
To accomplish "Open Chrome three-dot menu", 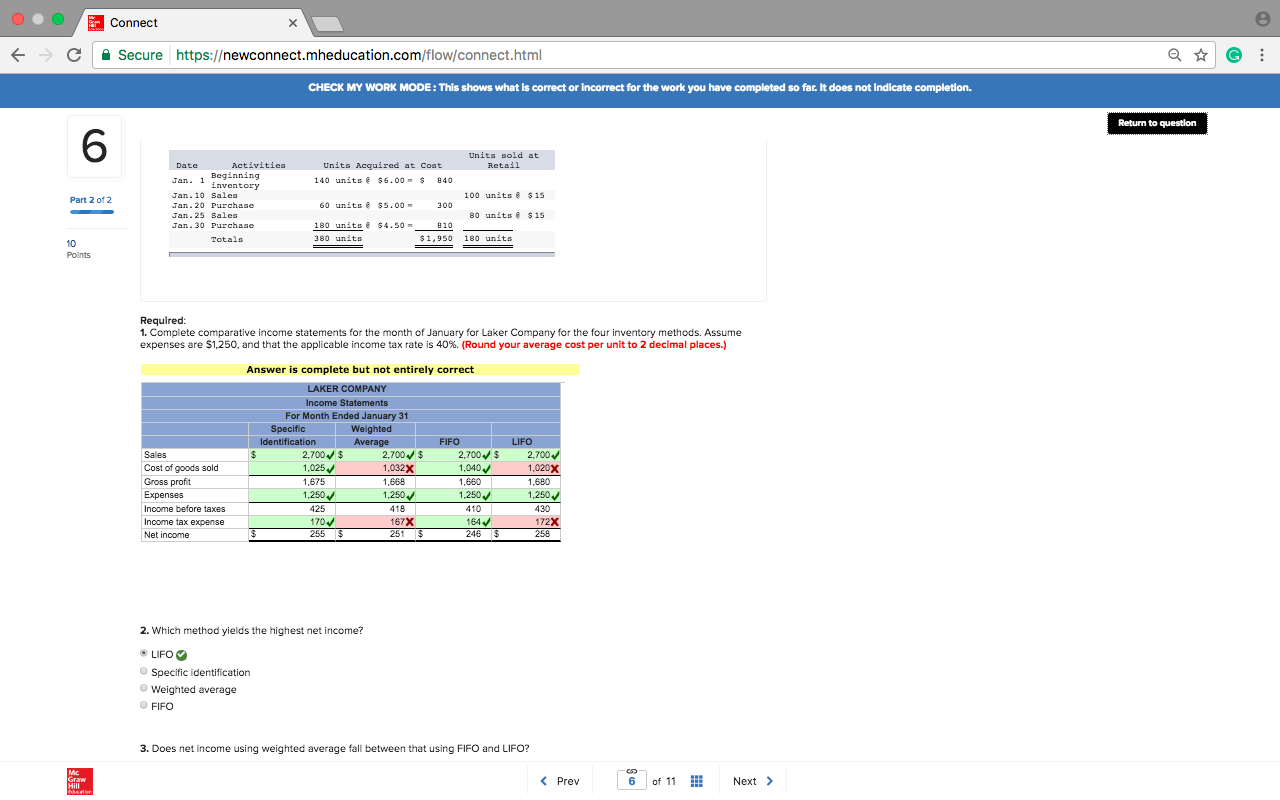I will tap(1262, 55).
